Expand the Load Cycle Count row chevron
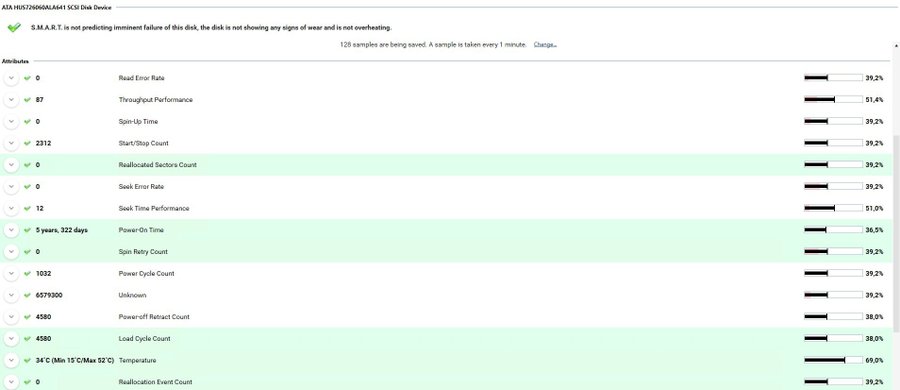 [11, 339]
